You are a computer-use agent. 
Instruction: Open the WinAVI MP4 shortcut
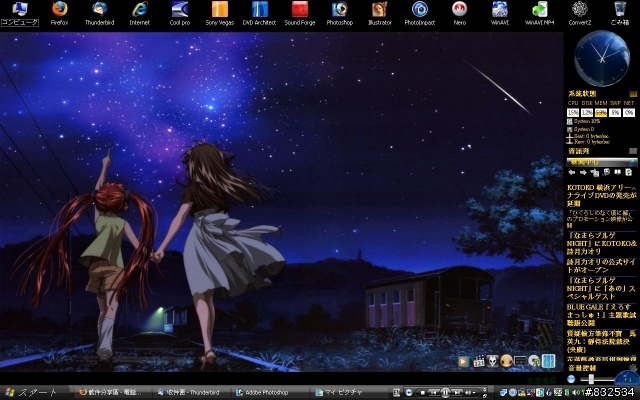540,13
